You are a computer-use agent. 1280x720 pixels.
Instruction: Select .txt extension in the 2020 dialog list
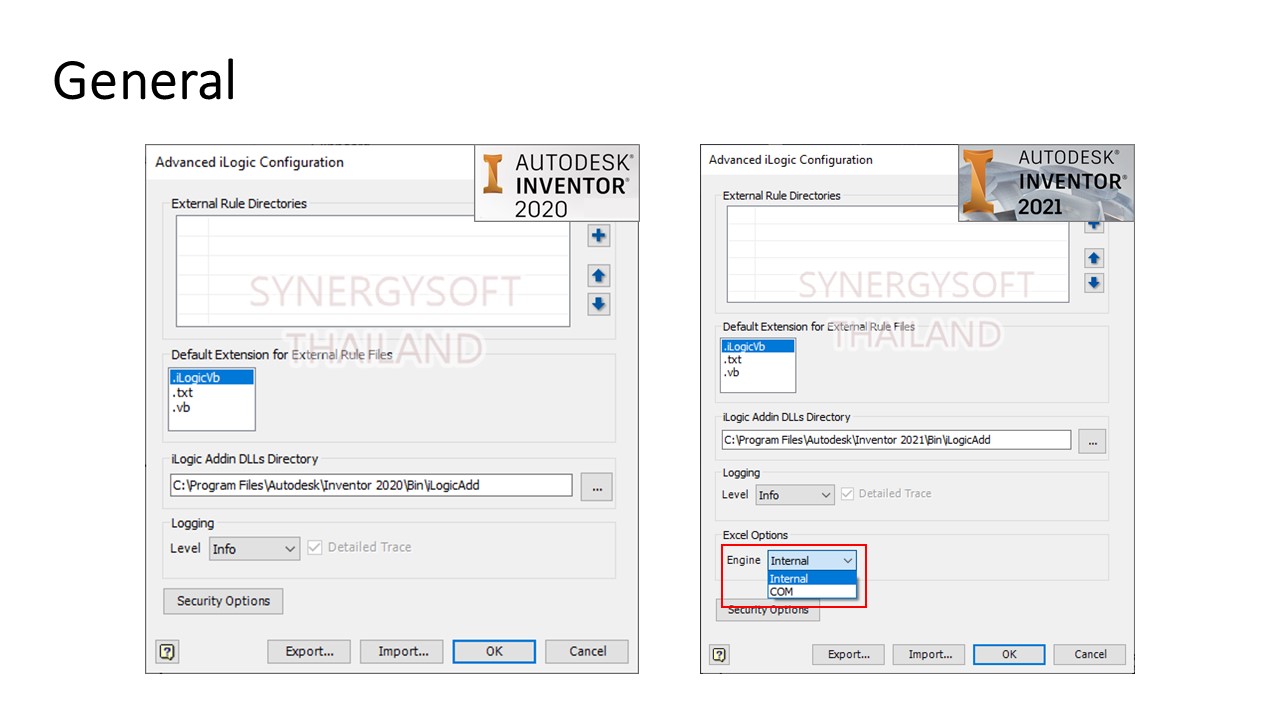pyautogui.click(x=183, y=393)
